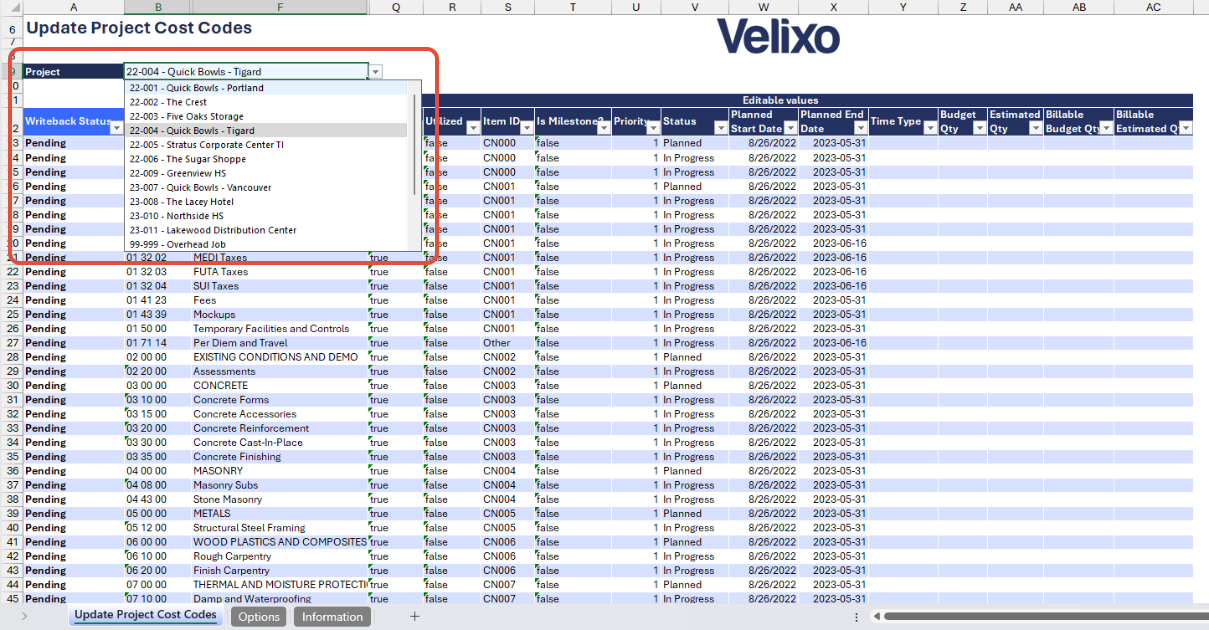Image resolution: width=1209 pixels, height=630 pixels.
Task: Open the Is Milestone? filter arrow
Action: 603,129
